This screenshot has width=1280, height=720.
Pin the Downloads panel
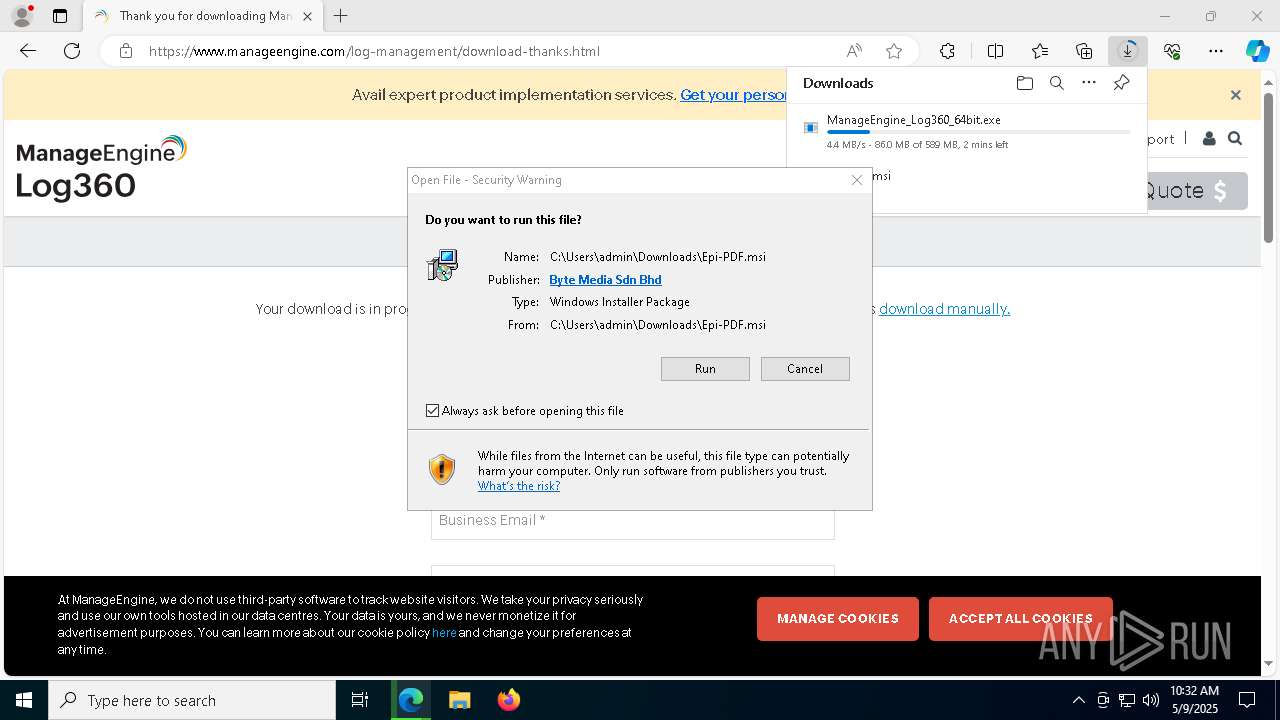click(1122, 83)
